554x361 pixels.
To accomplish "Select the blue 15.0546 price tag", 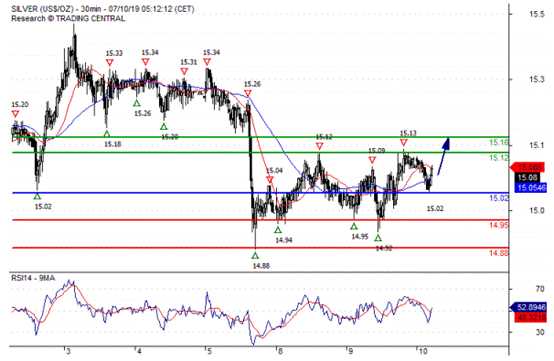I will (x=531, y=187).
